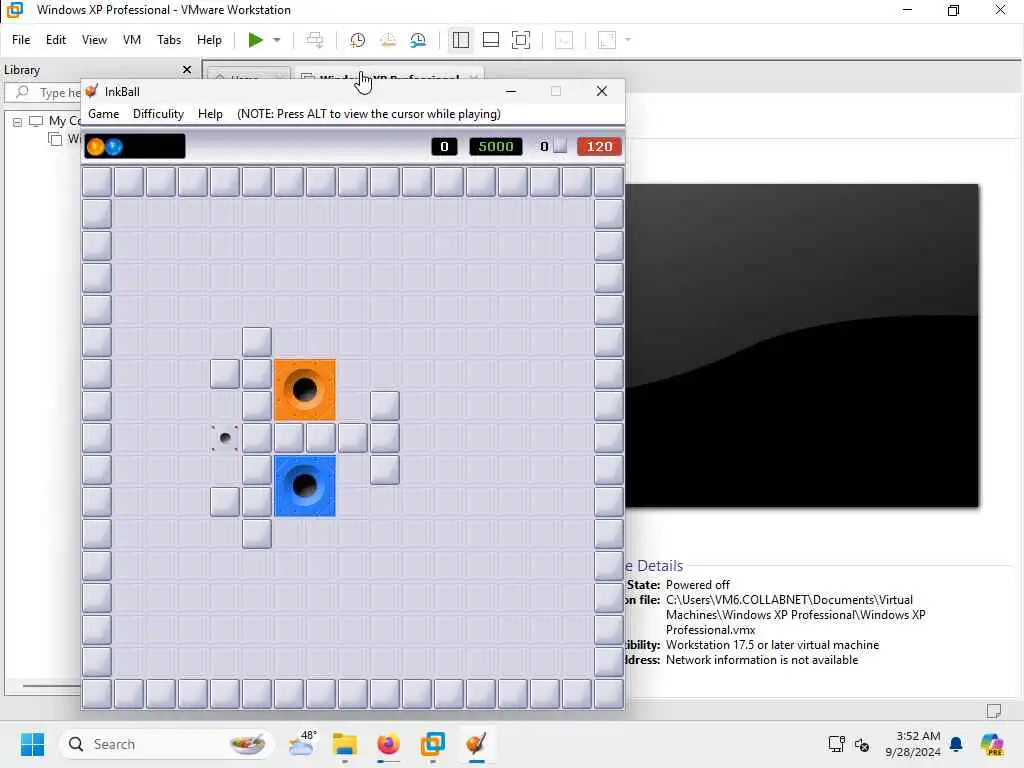
Task: Switch to VMware Workstation taskbar icon
Action: click(432, 744)
